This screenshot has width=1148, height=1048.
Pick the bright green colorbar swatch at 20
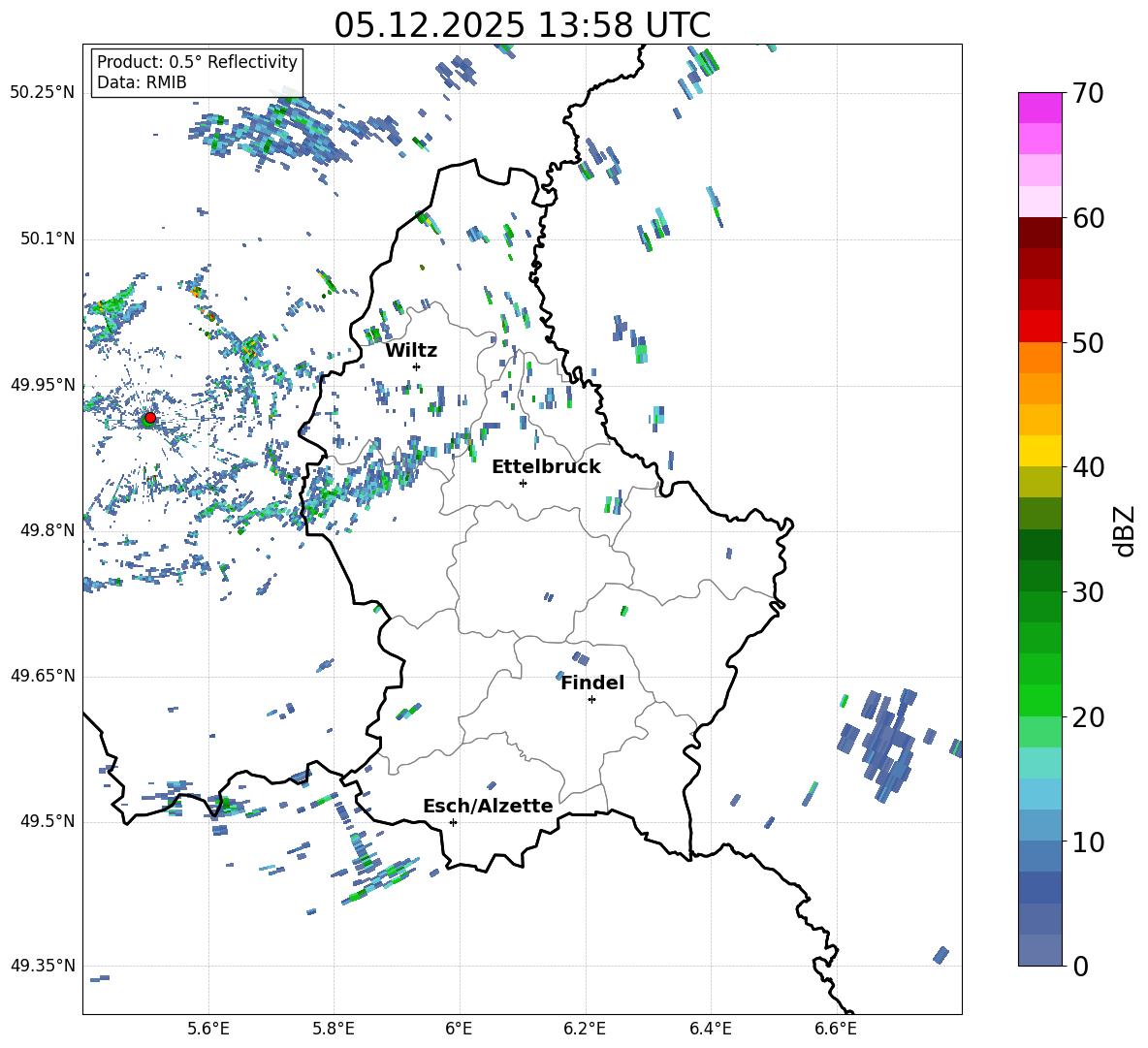point(1039,700)
